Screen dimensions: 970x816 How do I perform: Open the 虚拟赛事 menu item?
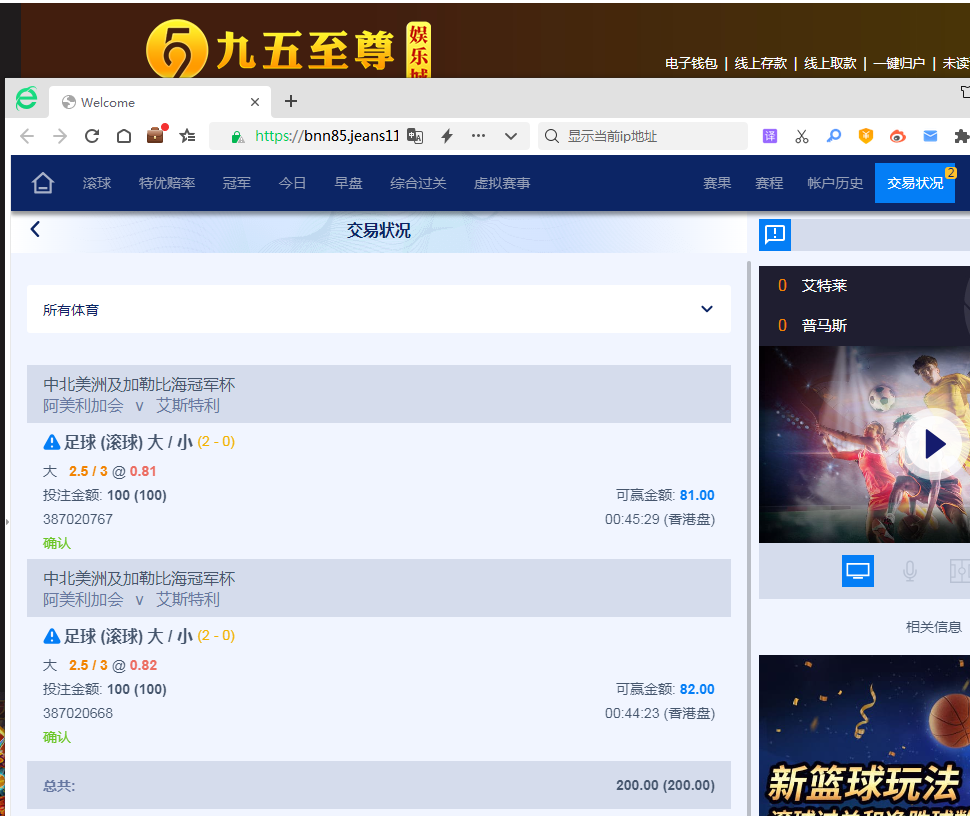502,183
